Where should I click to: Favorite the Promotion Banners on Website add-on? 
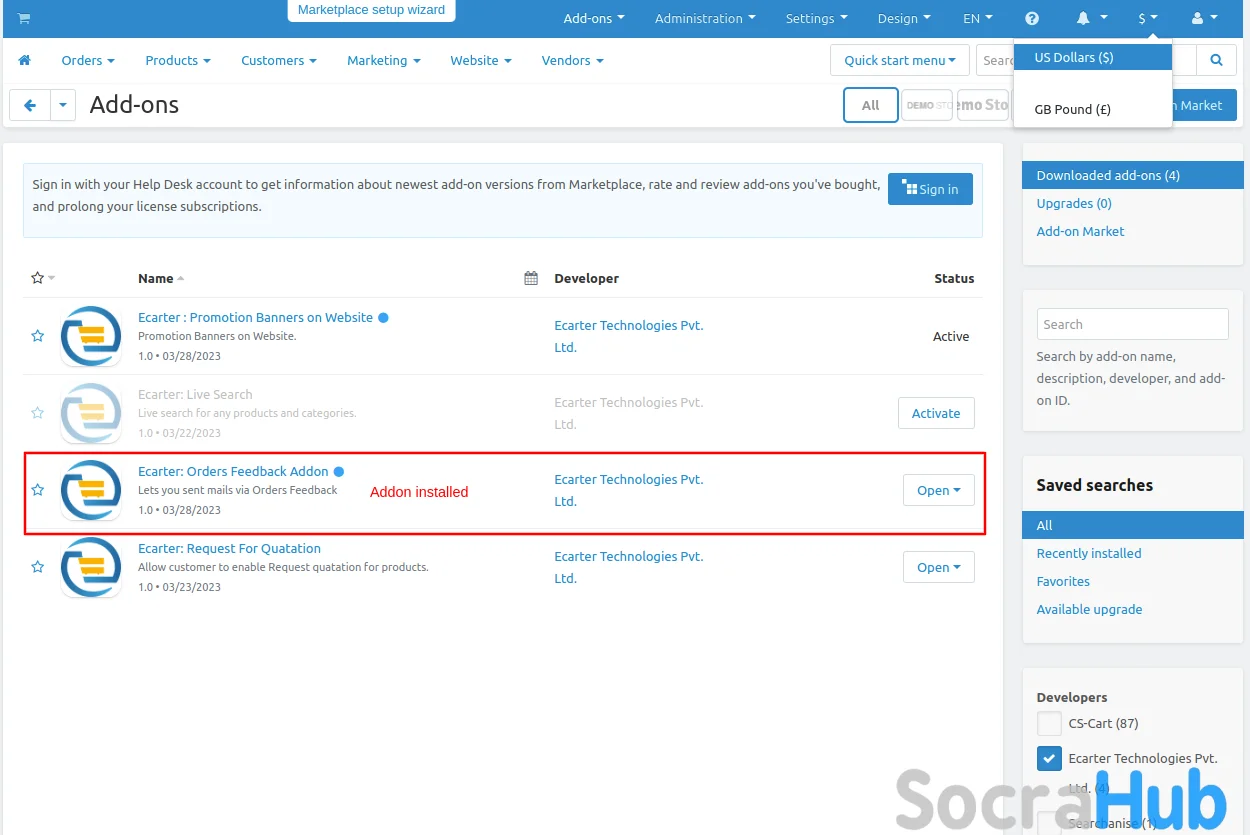(38, 336)
